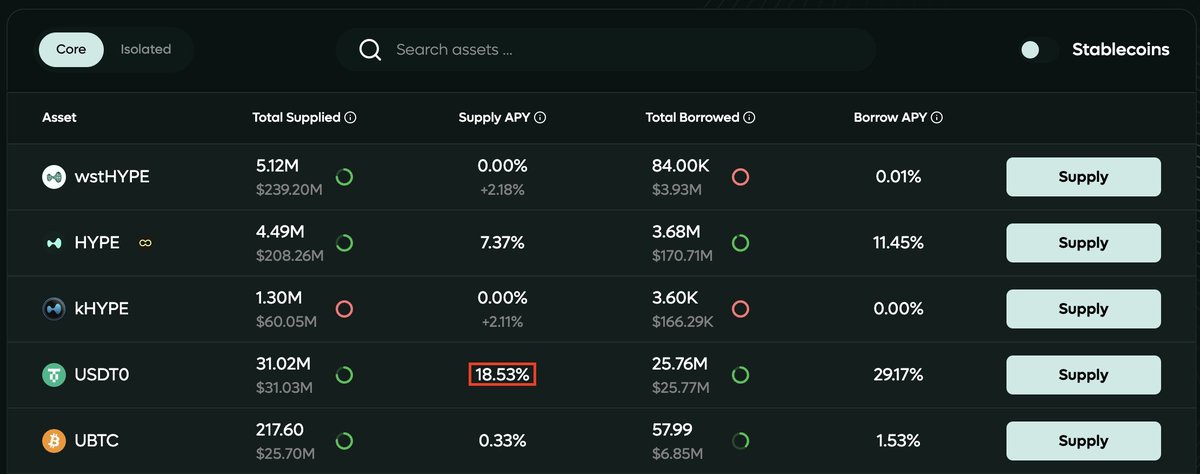Viewport: 1200px width, 474px height.
Task: Click the 57.99 UBTC total borrowed
Action: point(672,429)
